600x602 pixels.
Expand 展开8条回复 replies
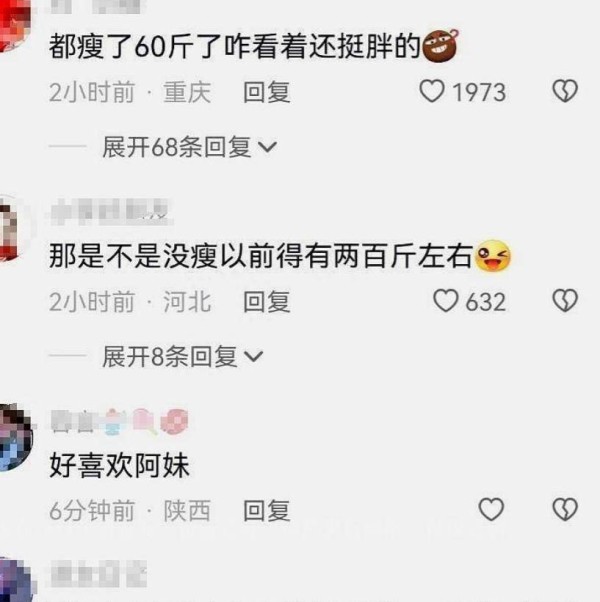click(x=183, y=356)
